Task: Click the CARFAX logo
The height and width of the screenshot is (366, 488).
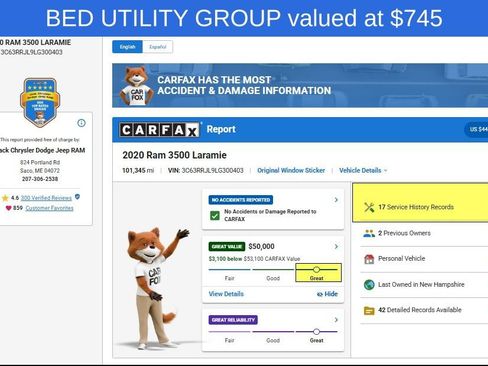Action: pyautogui.click(x=159, y=130)
